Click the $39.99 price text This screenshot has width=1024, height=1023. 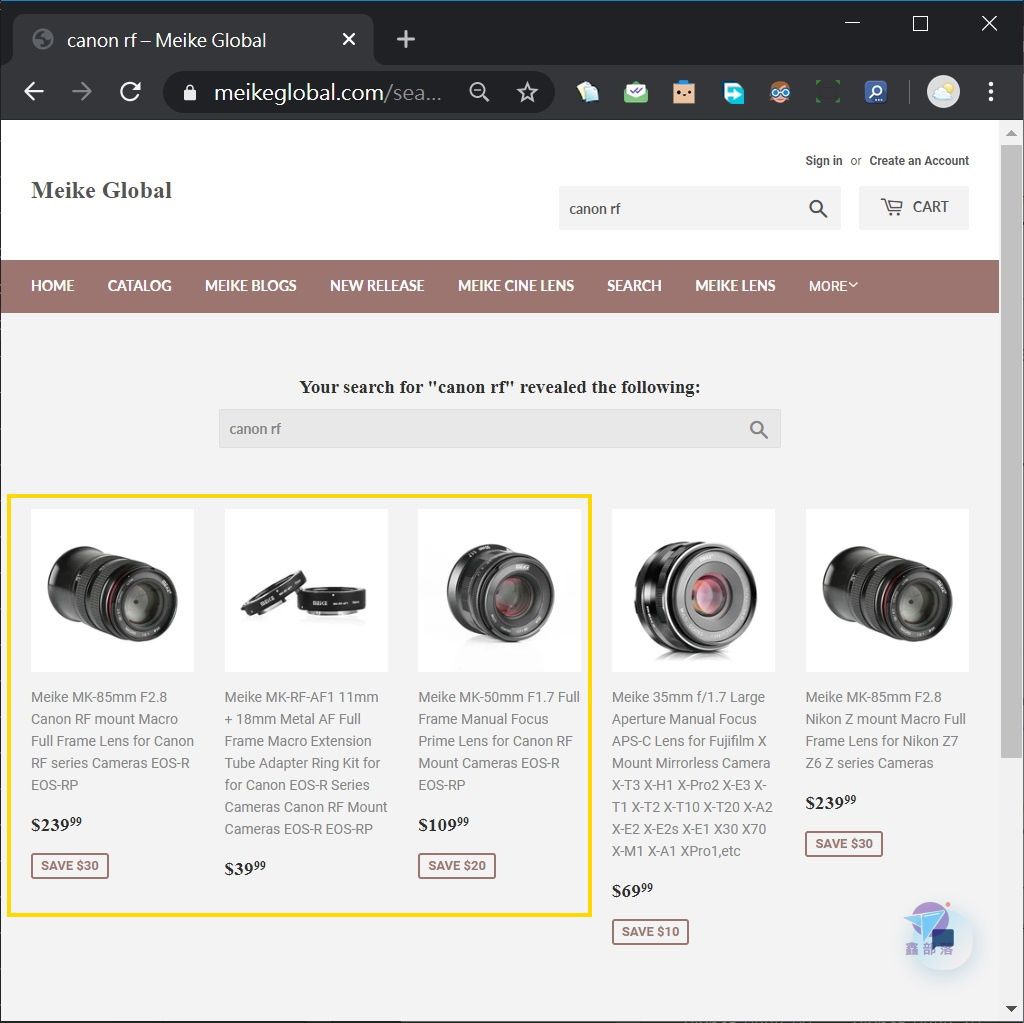coord(245,868)
